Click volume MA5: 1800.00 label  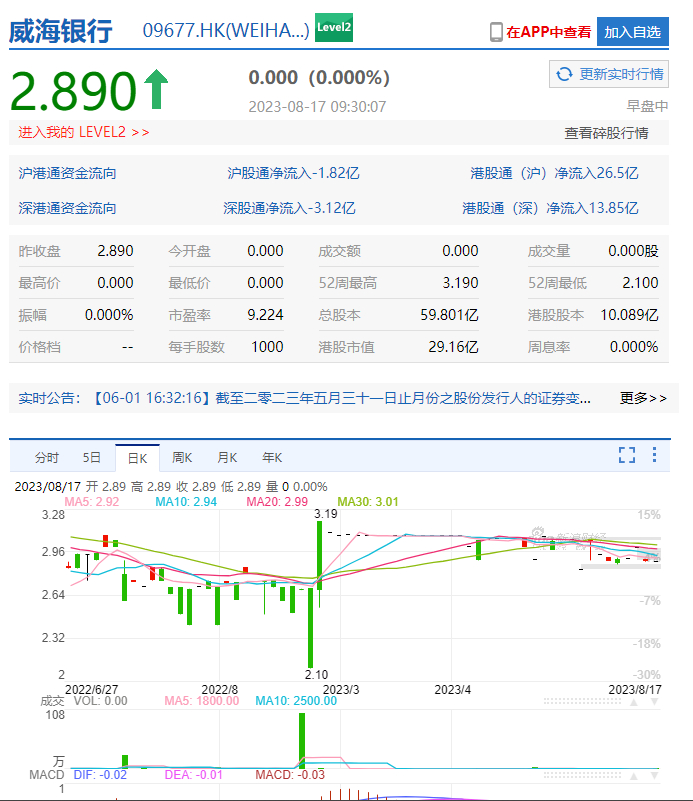pos(201,701)
